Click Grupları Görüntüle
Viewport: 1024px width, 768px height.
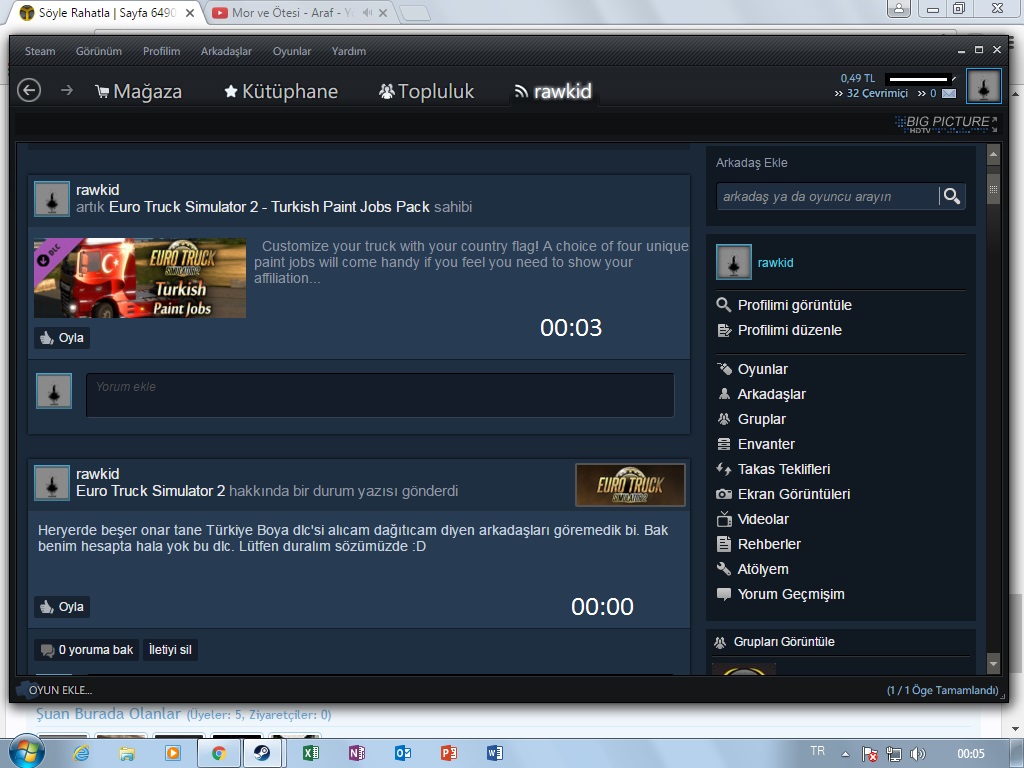784,642
